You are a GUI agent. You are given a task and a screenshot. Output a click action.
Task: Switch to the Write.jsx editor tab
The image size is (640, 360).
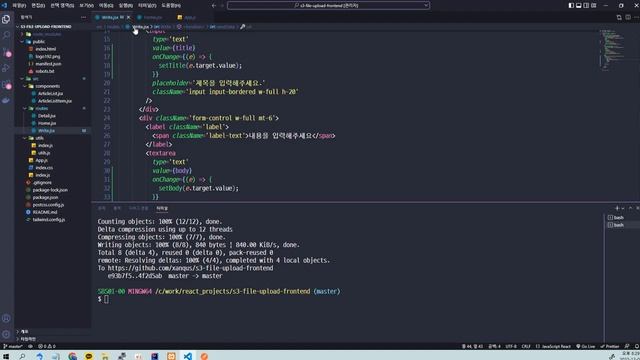tap(110, 17)
